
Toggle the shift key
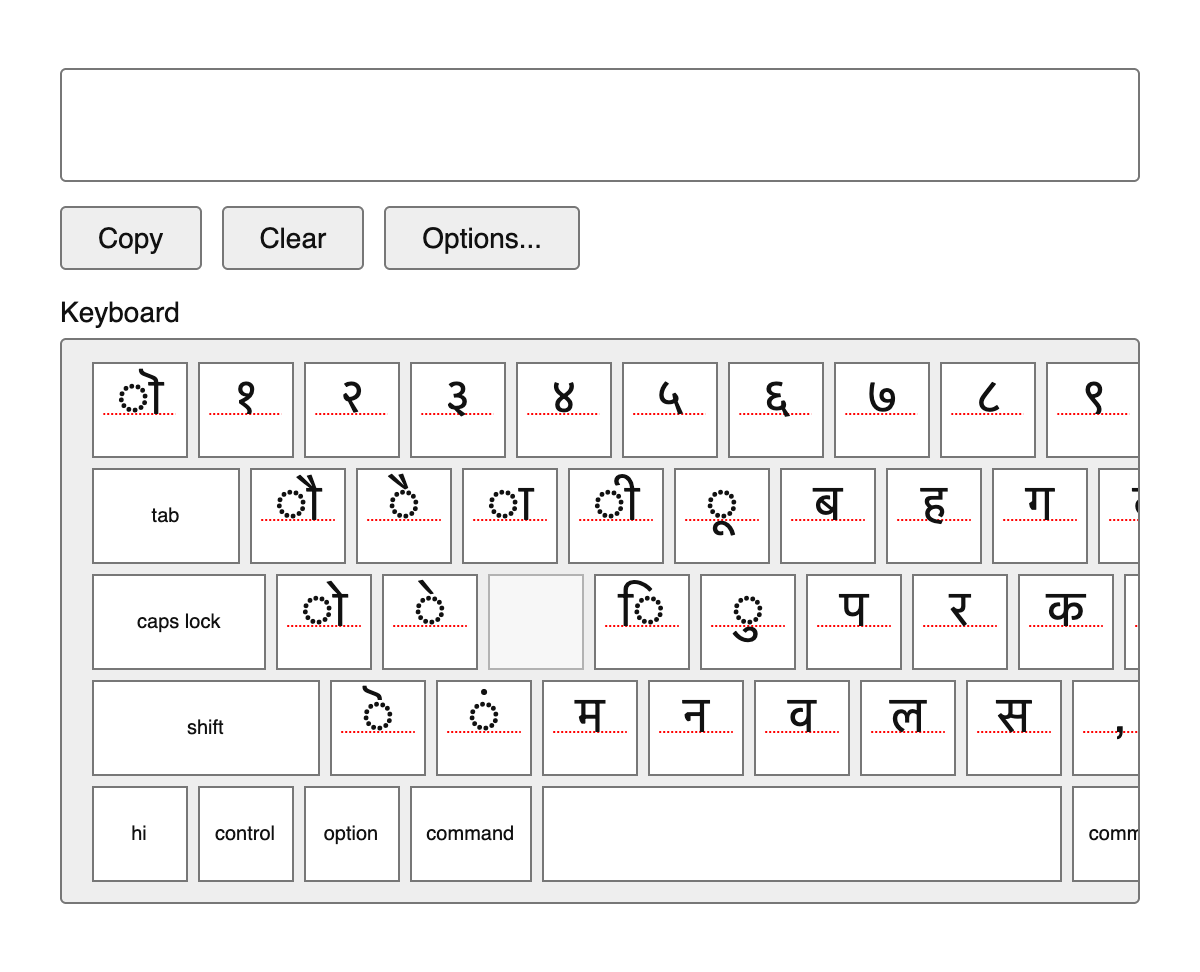[206, 728]
